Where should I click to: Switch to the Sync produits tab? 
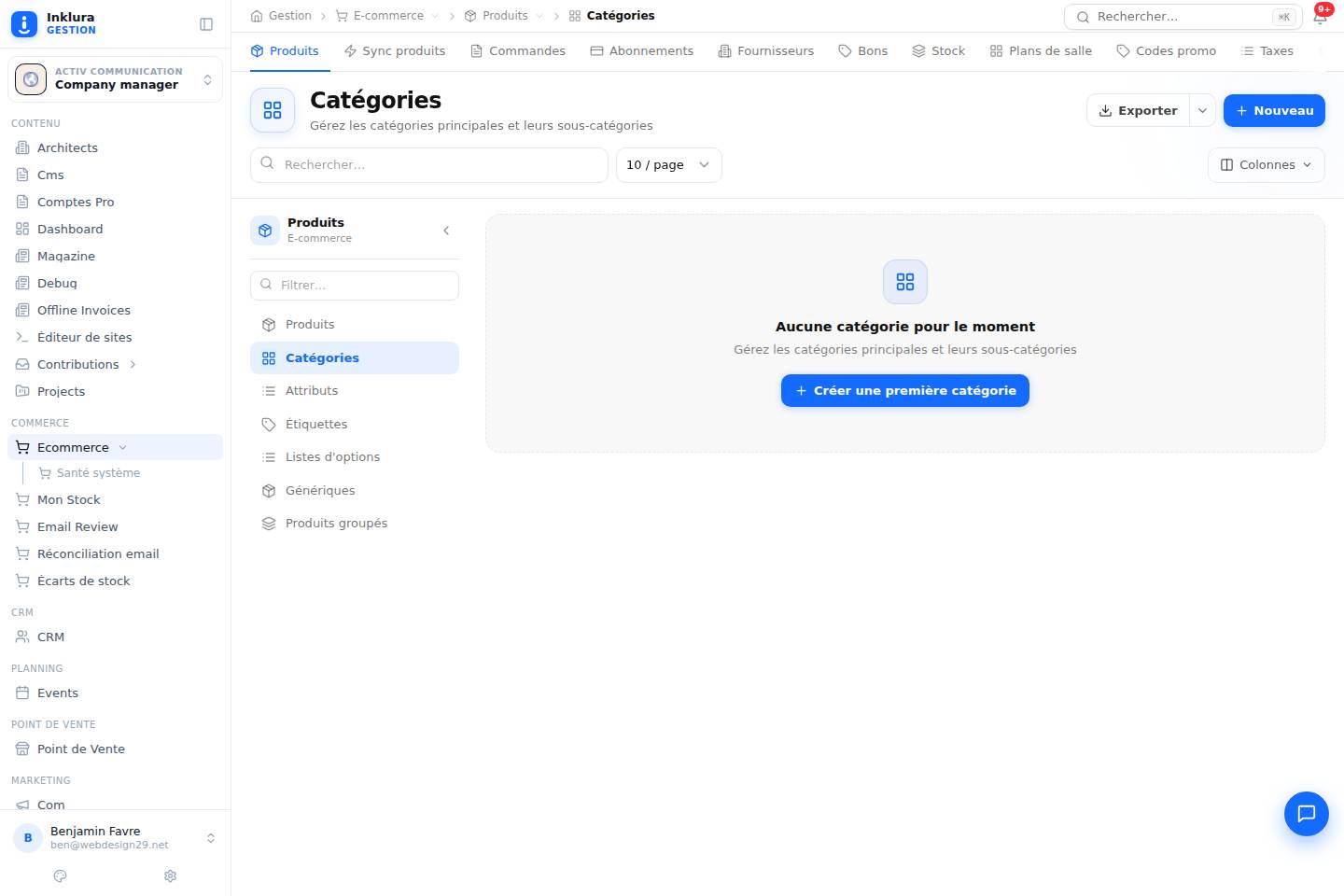pyautogui.click(x=395, y=51)
